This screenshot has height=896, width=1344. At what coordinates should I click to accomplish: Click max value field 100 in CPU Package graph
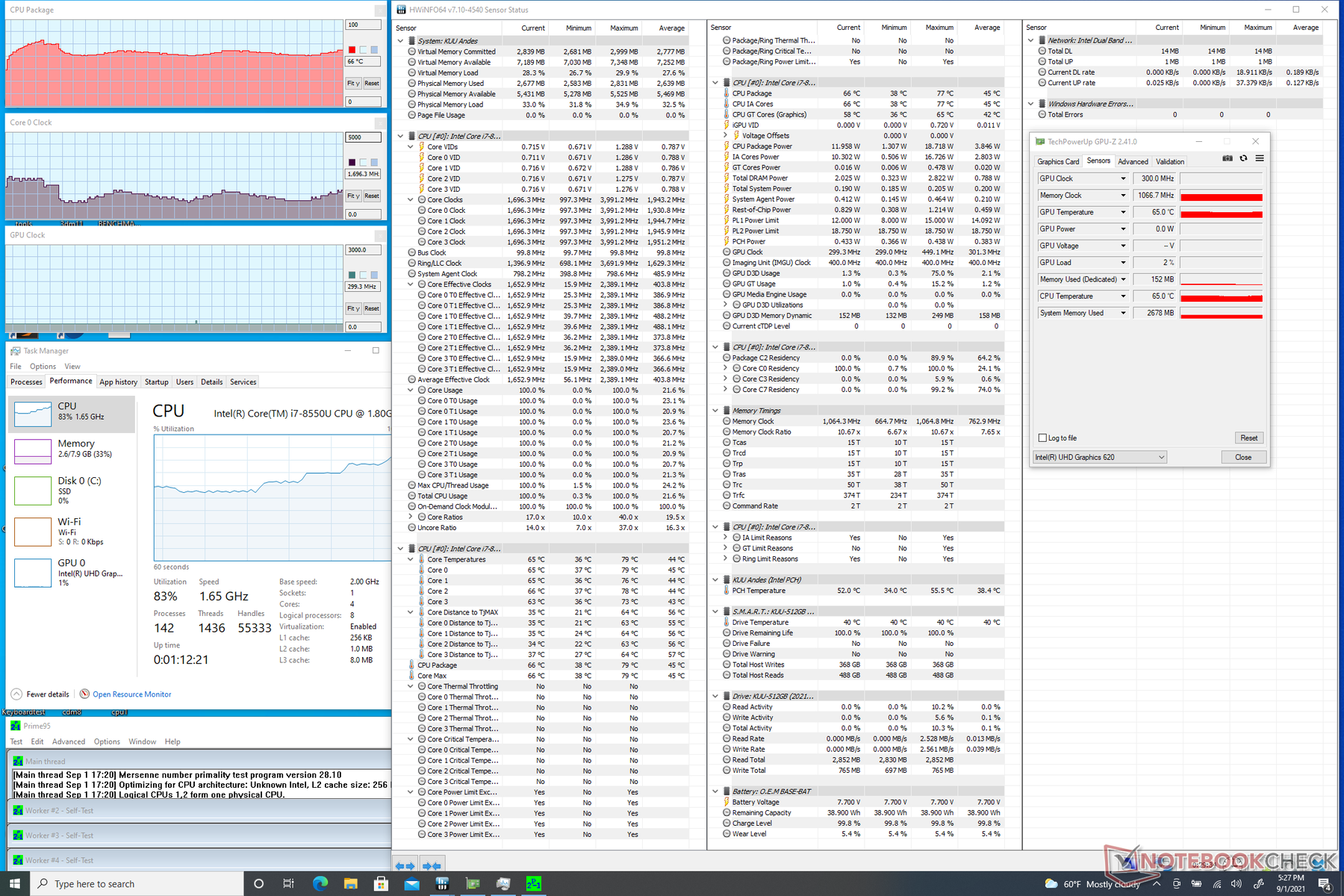[x=364, y=25]
